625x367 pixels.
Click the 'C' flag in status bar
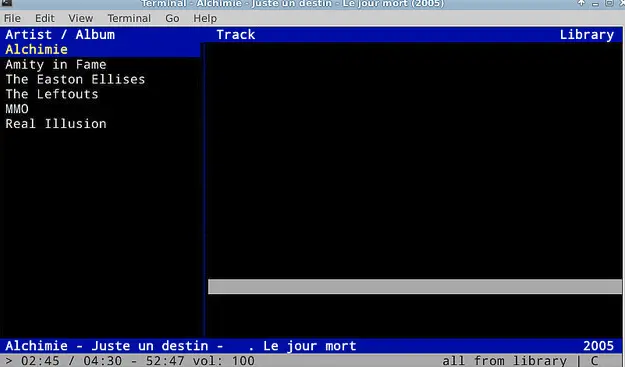click(594, 361)
